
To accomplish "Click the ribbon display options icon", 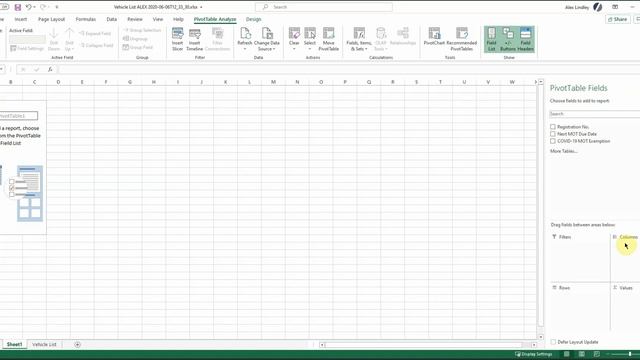I will point(615,7).
